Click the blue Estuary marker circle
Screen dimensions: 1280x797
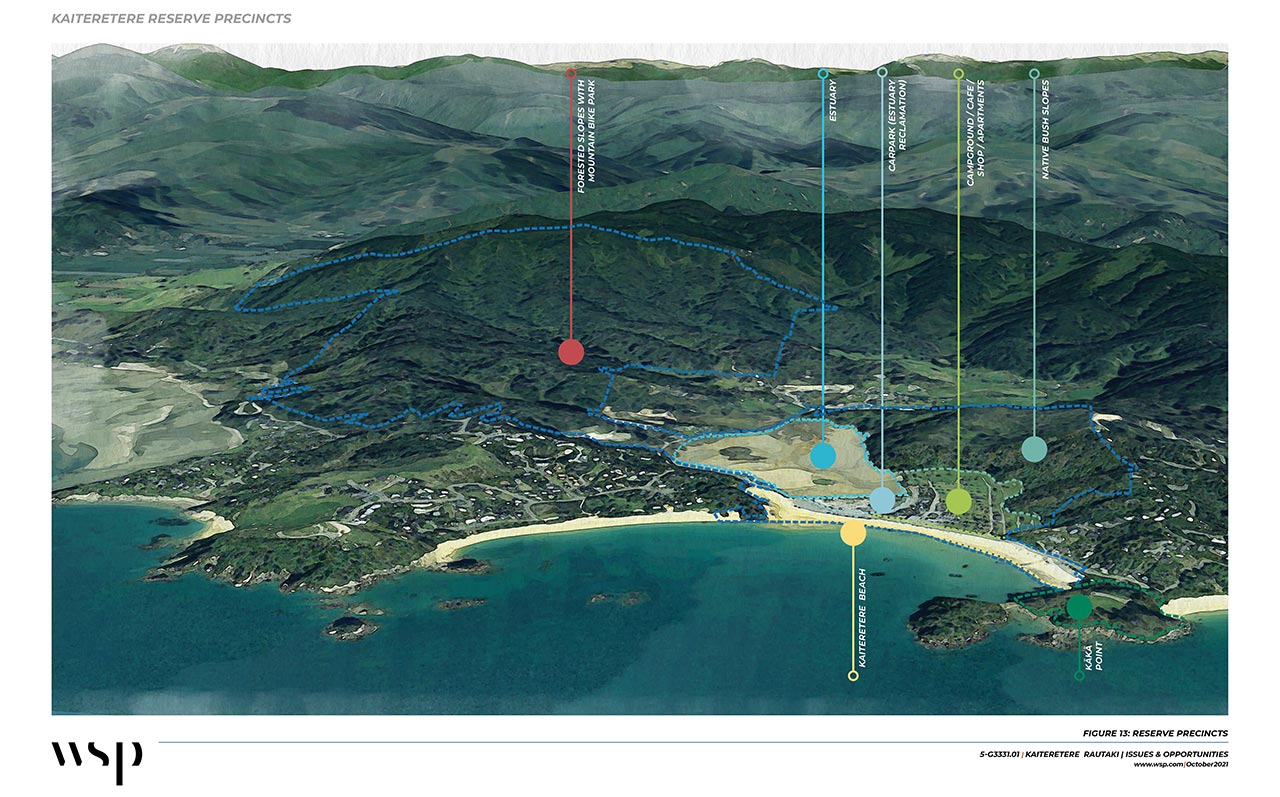point(823,456)
